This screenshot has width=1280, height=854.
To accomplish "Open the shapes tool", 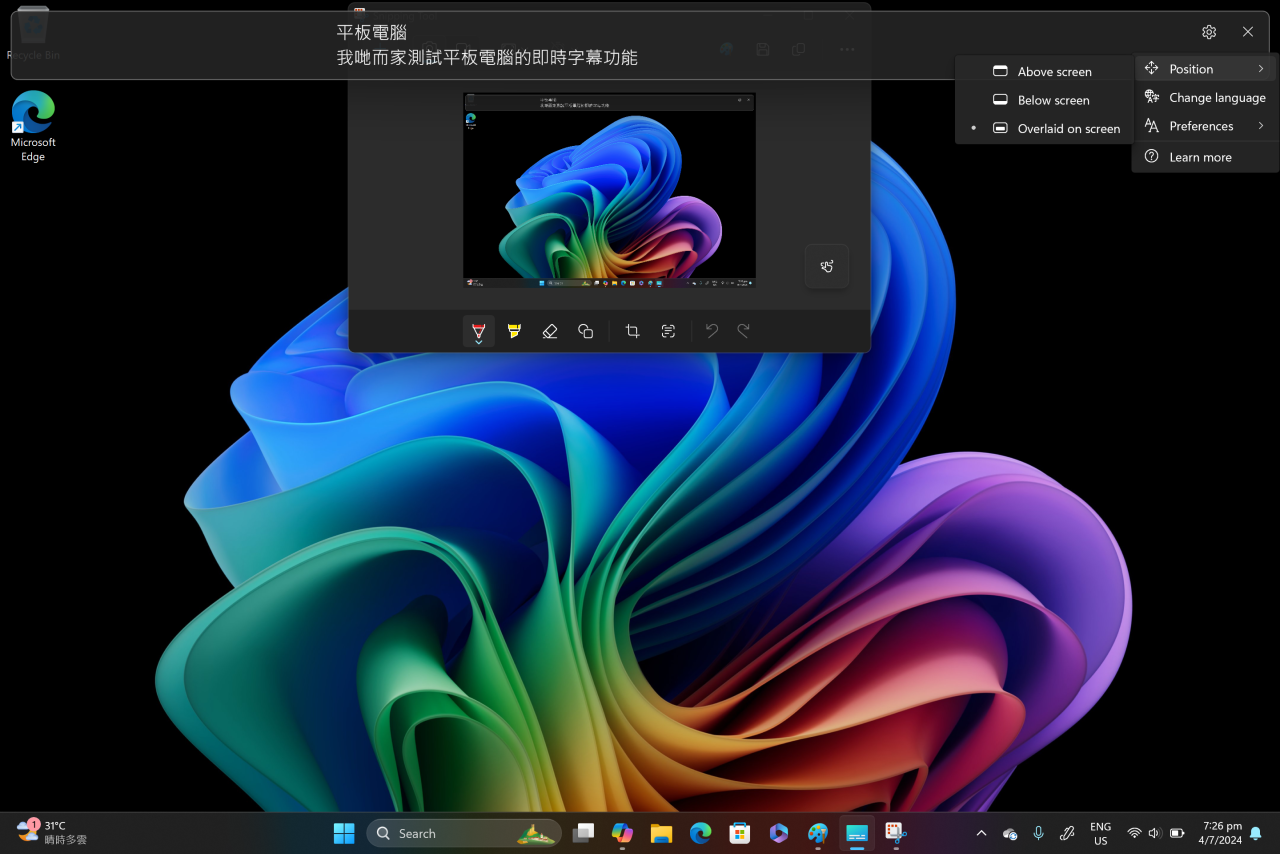I will click(x=585, y=330).
